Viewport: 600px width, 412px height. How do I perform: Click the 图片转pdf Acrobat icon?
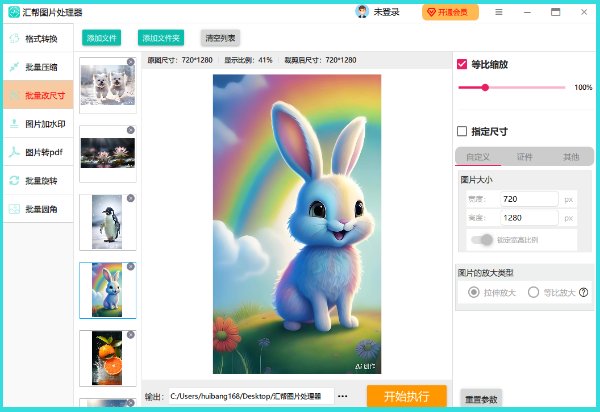point(14,152)
